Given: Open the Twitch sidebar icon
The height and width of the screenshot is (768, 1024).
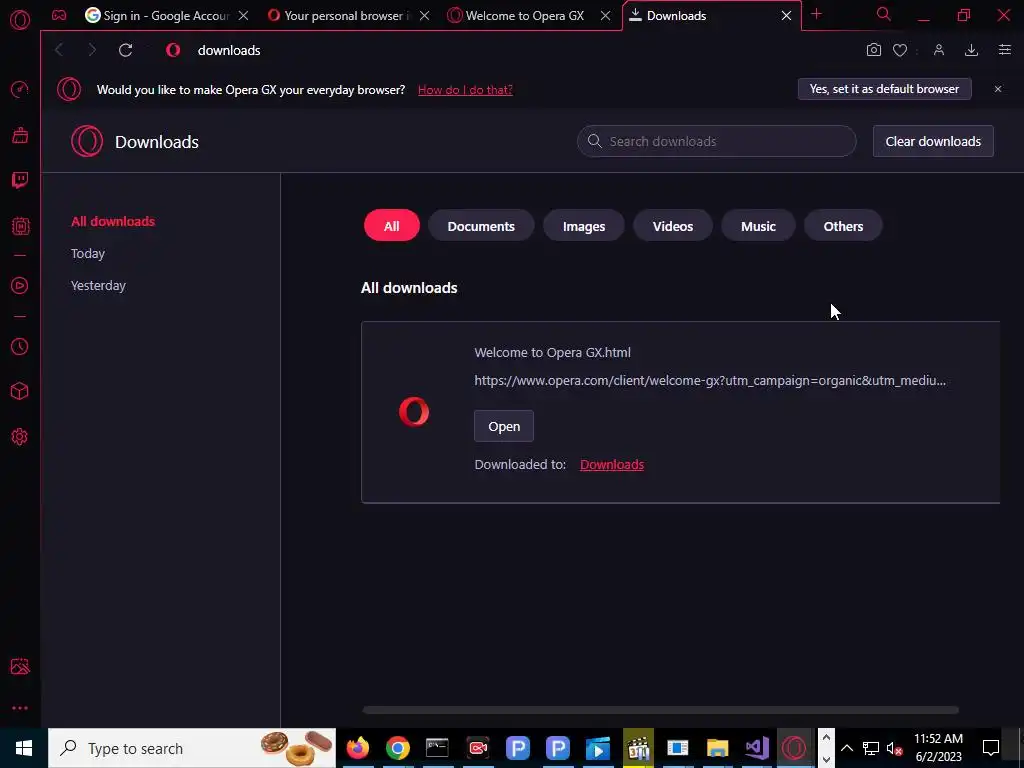Looking at the screenshot, I should (x=20, y=180).
